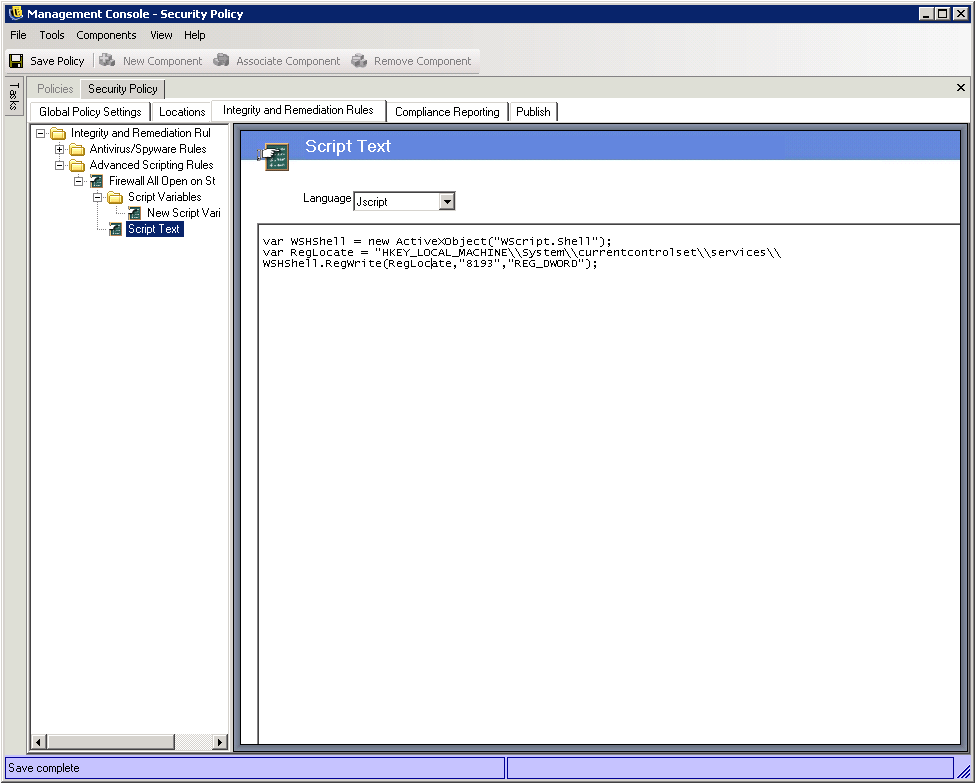
Task: Click the New Script Variable item icon
Action: pyautogui.click(x=135, y=213)
